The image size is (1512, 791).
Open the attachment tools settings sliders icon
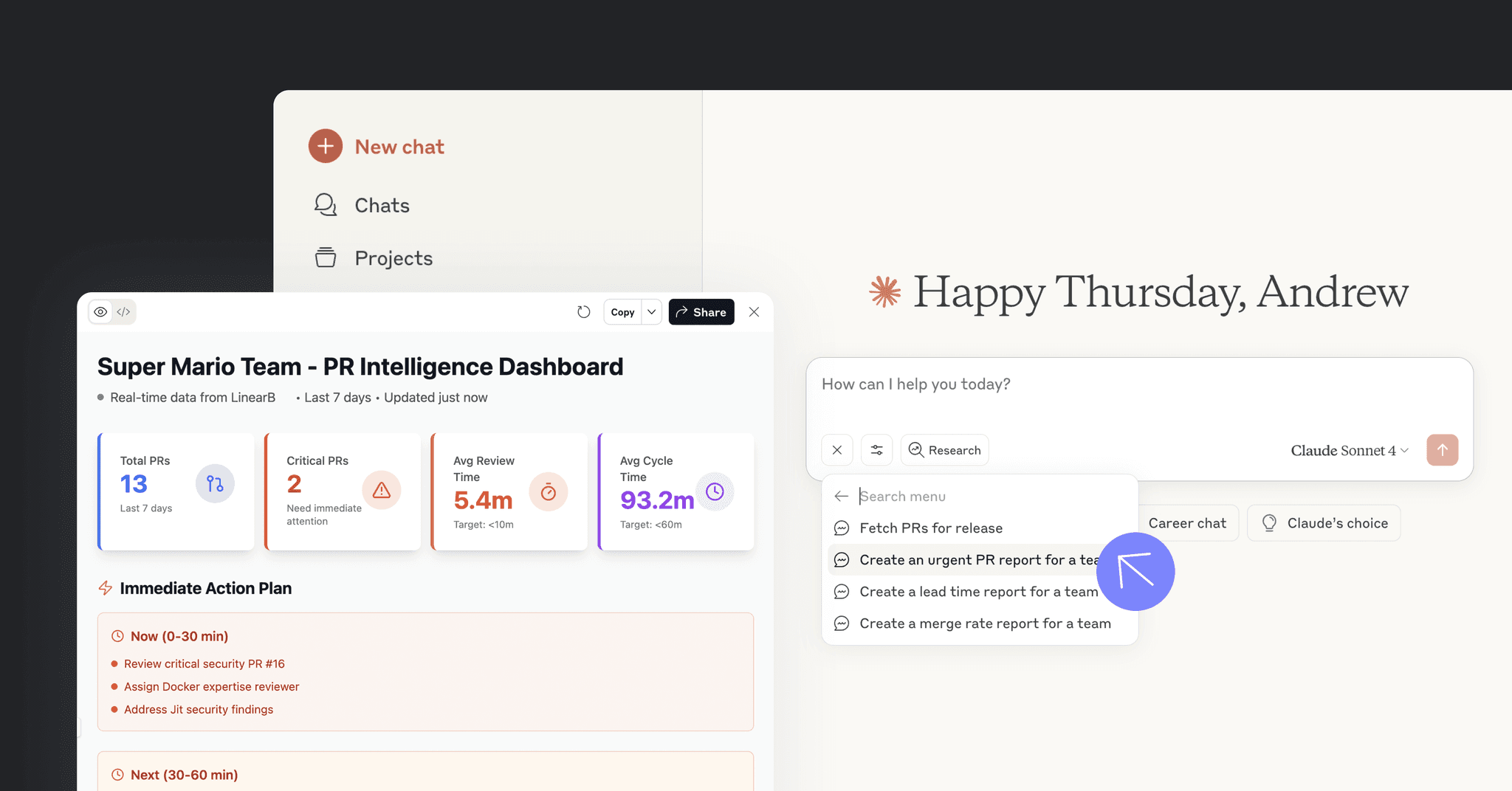(x=876, y=449)
